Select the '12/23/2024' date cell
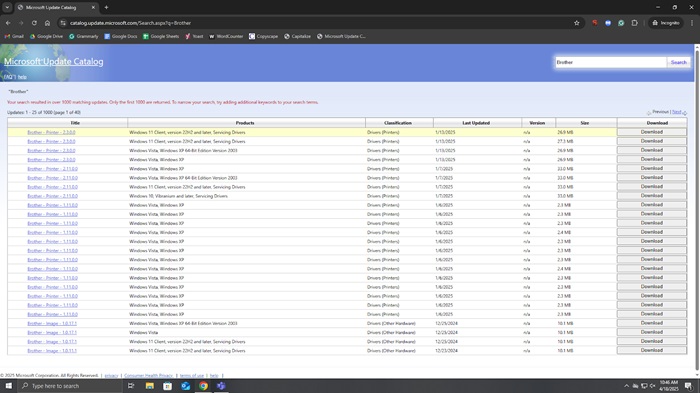 pos(446,351)
